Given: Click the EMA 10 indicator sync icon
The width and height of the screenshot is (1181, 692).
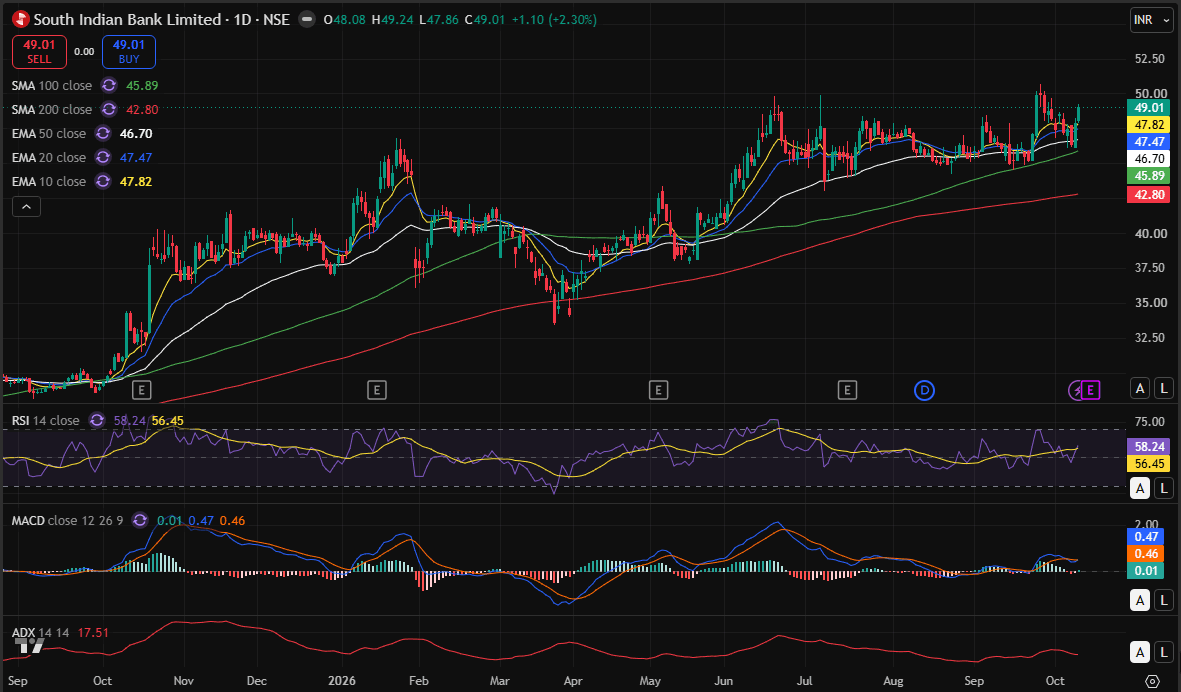Looking at the screenshot, I should 103,181.
